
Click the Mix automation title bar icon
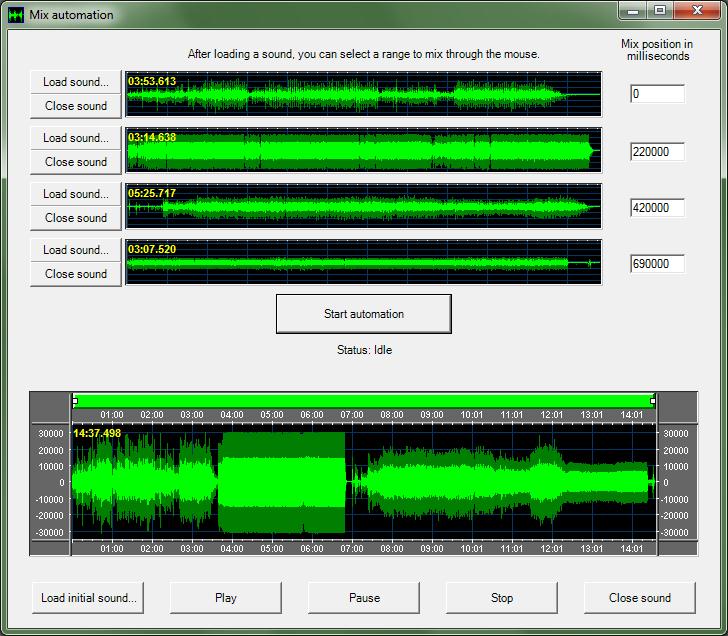(x=16, y=15)
